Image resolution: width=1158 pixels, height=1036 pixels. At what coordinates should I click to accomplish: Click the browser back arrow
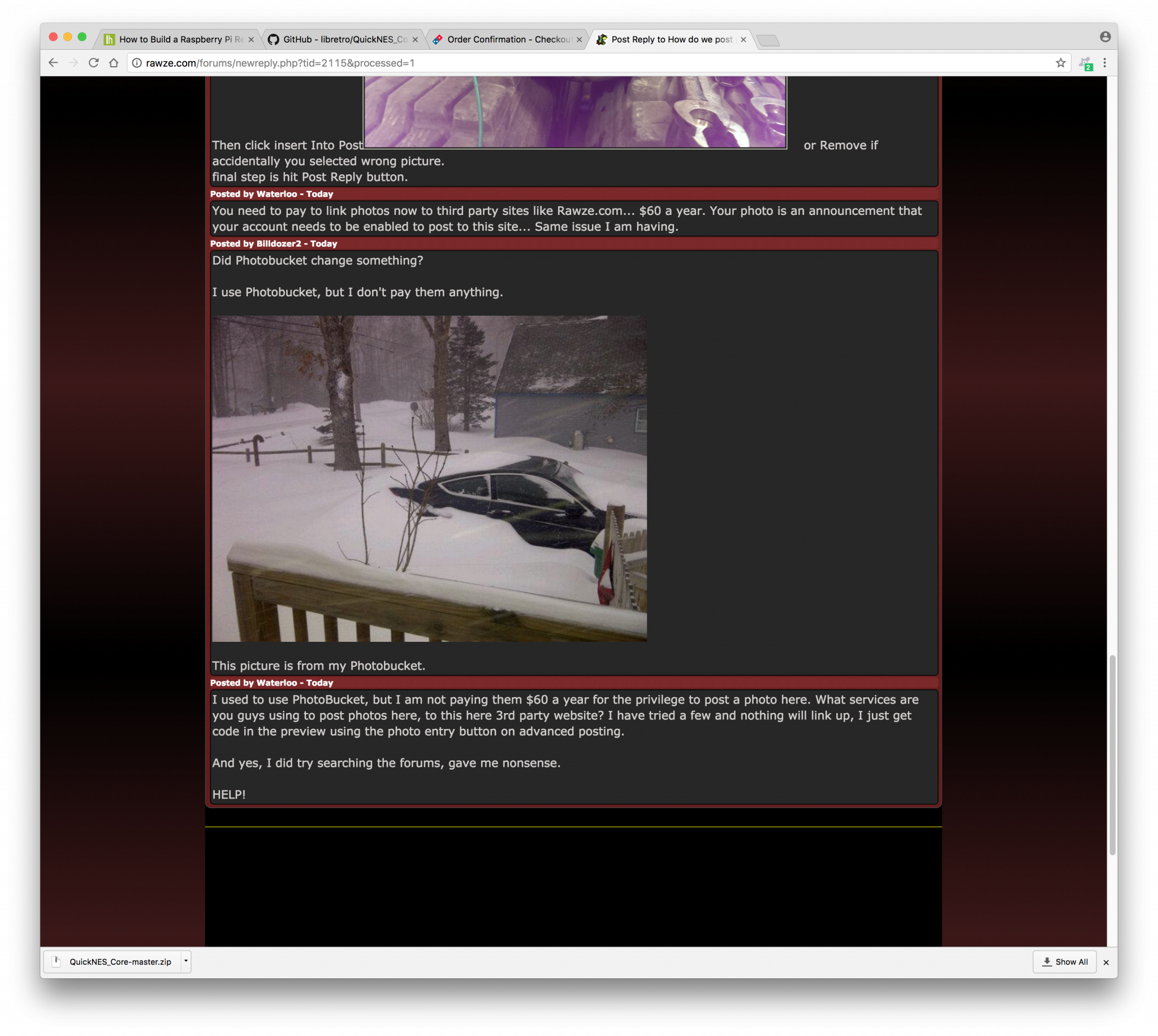click(x=54, y=63)
